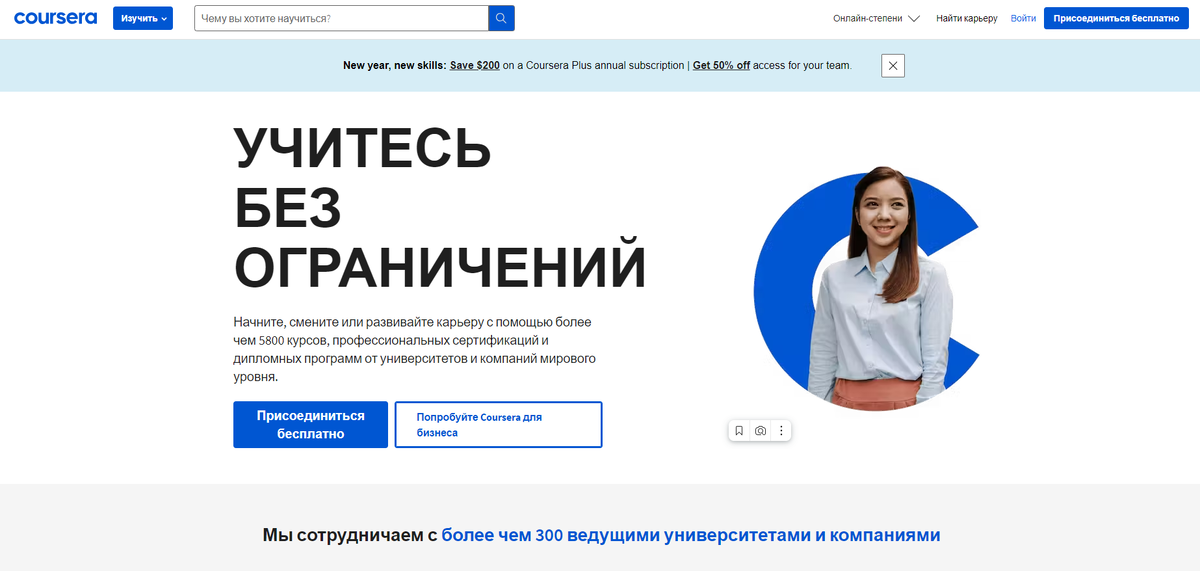Click header Присоединиться бесплатно button
The width and height of the screenshot is (1200, 571).
pos(1116,18)
